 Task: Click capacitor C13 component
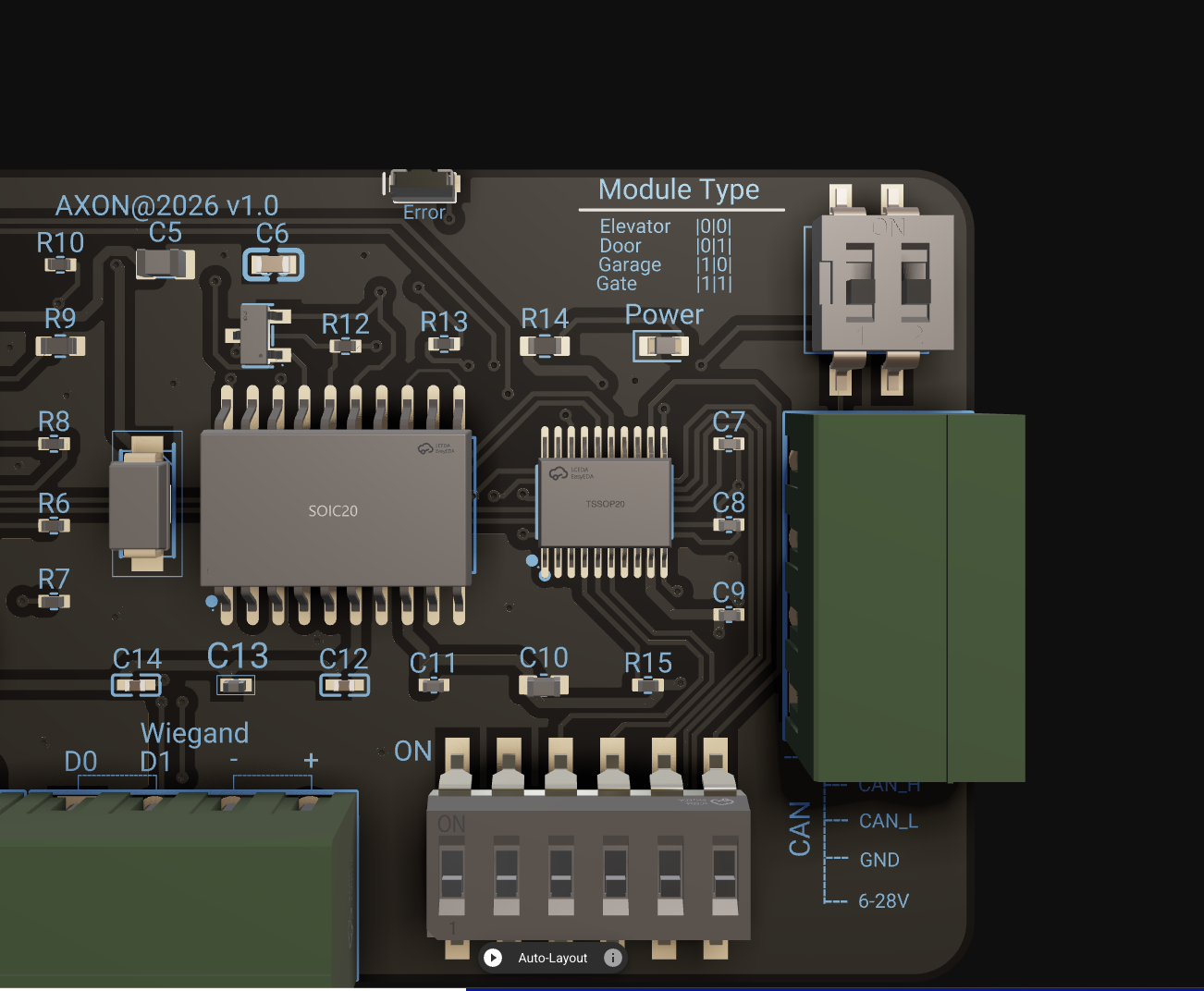click(235, 686)
